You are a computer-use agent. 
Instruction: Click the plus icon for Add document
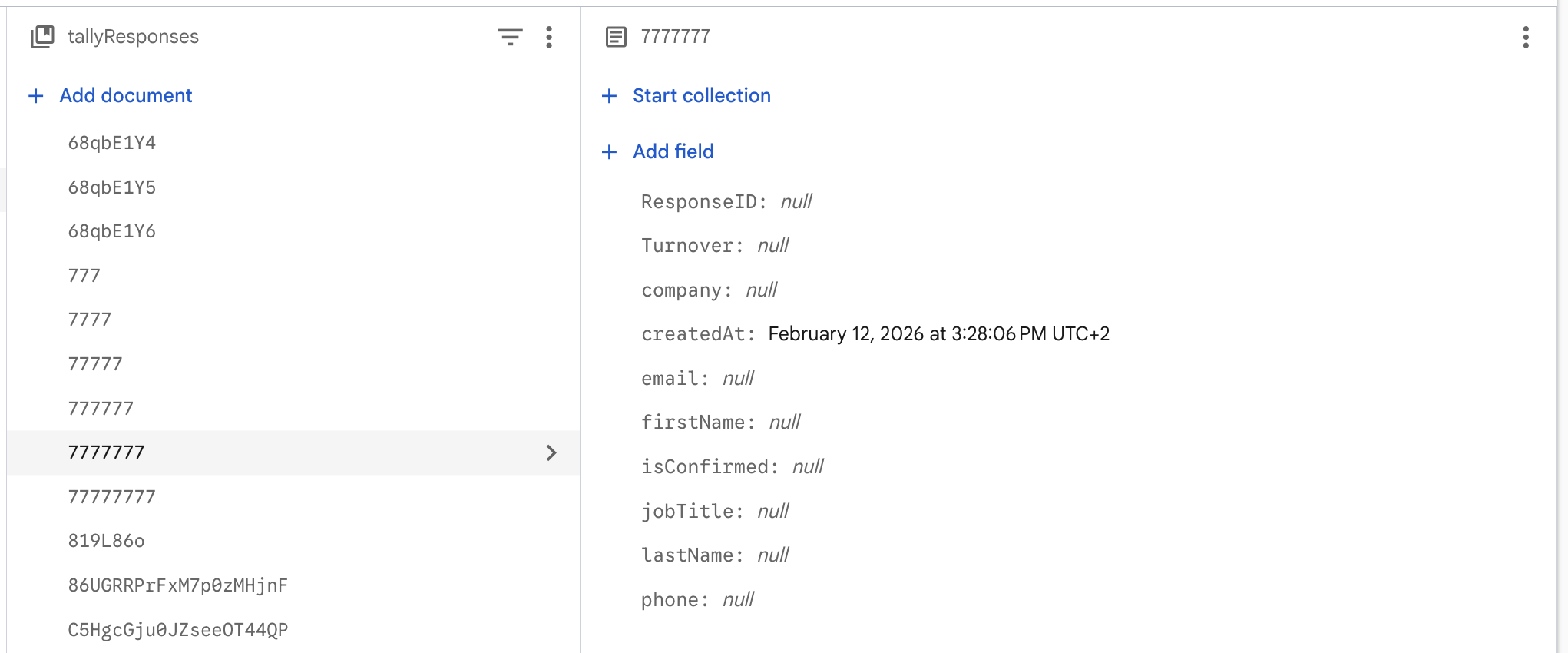click(35, 96)
